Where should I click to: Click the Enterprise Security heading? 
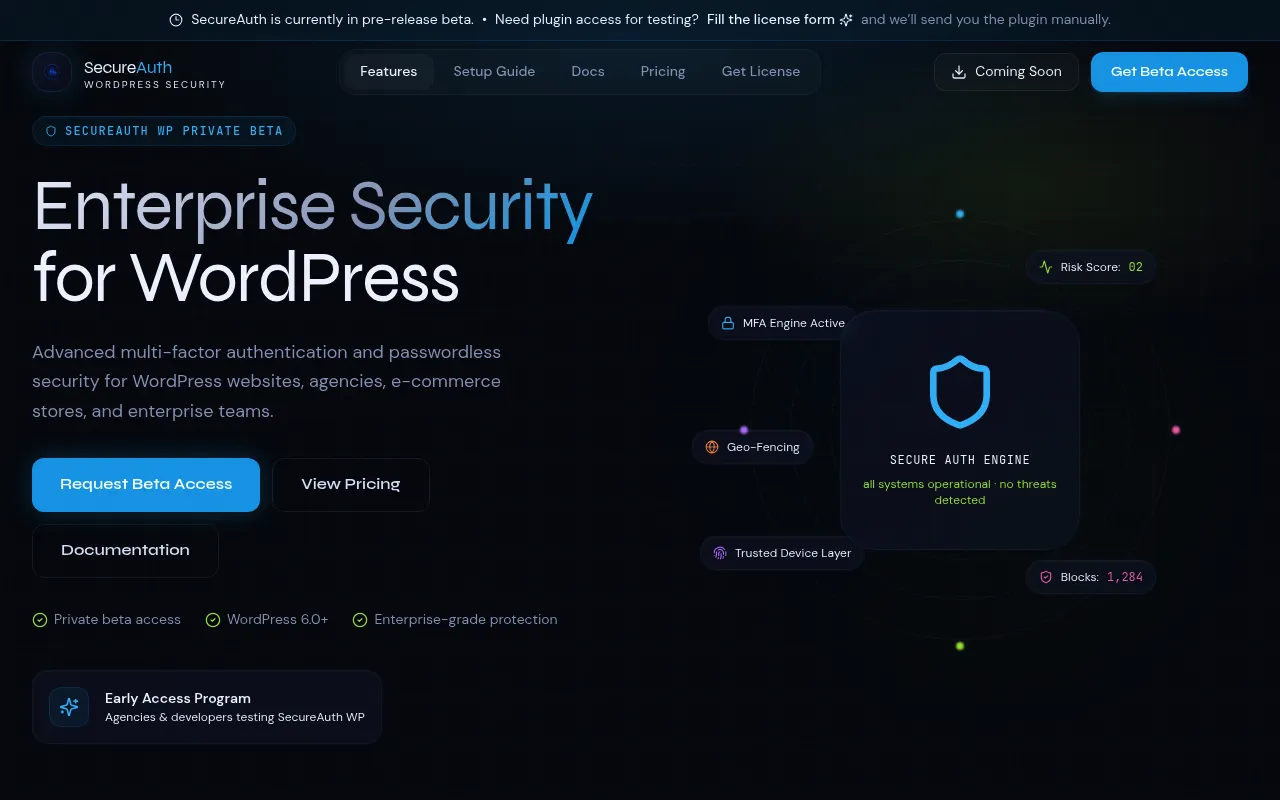[x=313, y=207]
